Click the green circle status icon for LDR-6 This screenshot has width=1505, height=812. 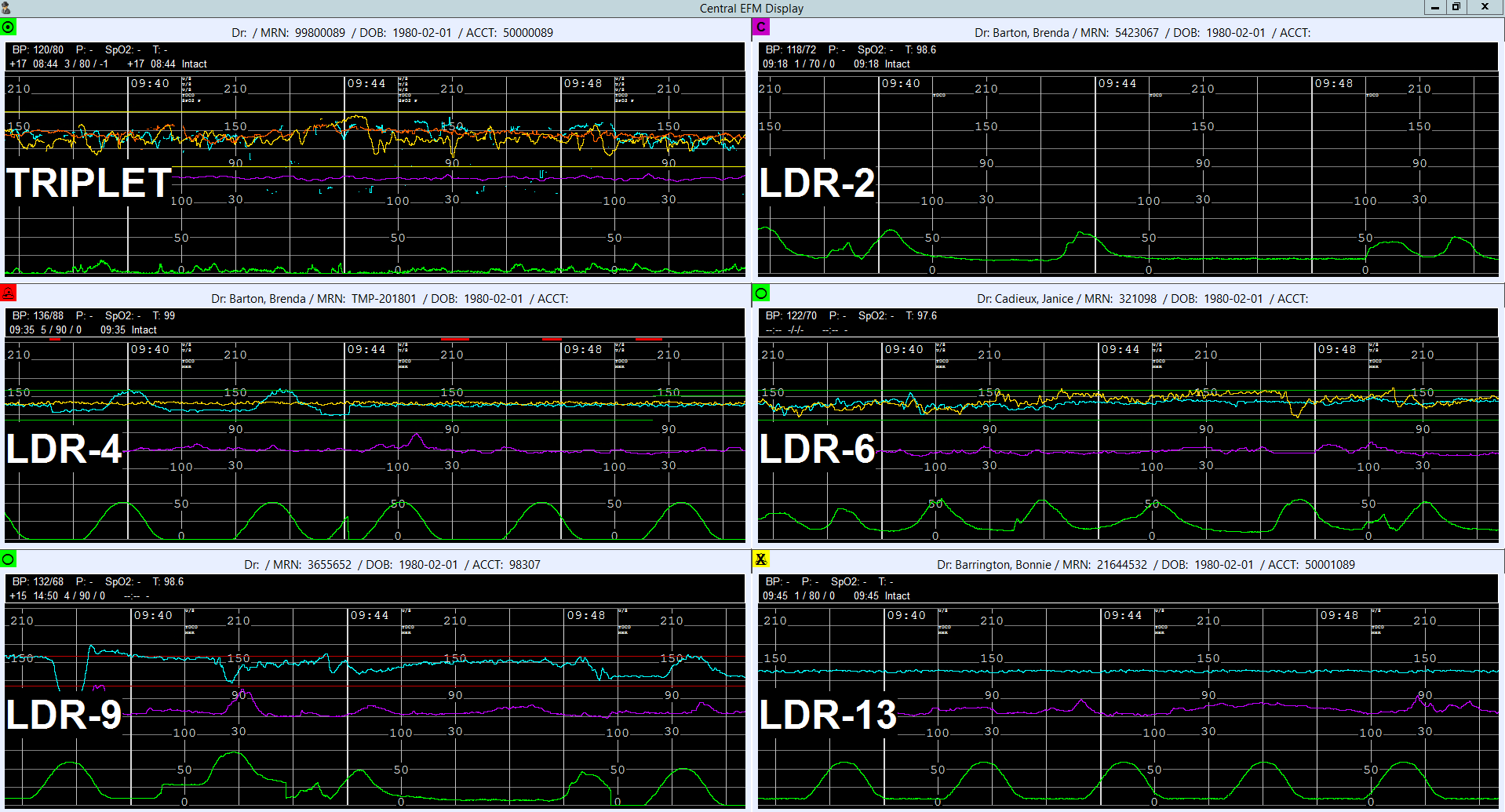[x=760, y=293]
